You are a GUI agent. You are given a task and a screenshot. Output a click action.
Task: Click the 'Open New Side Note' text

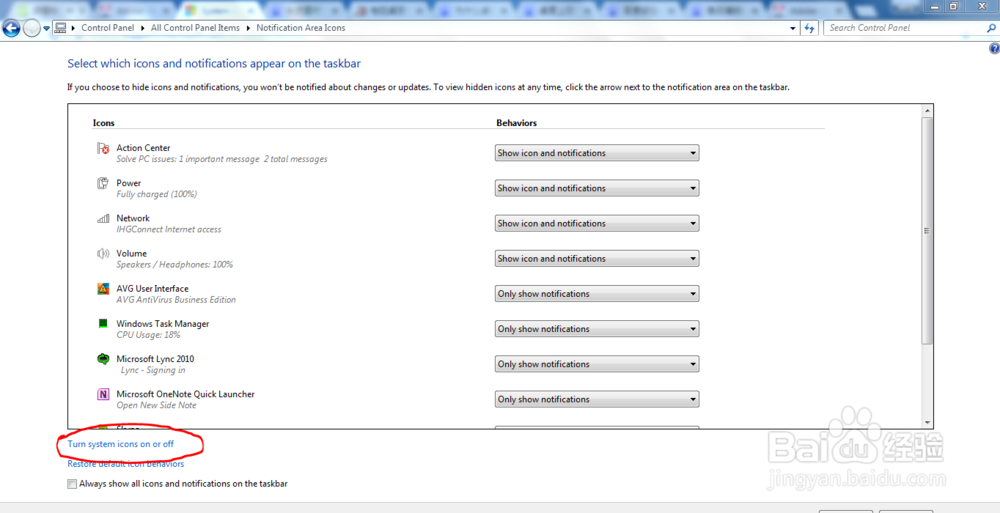[x=156, y=405]
